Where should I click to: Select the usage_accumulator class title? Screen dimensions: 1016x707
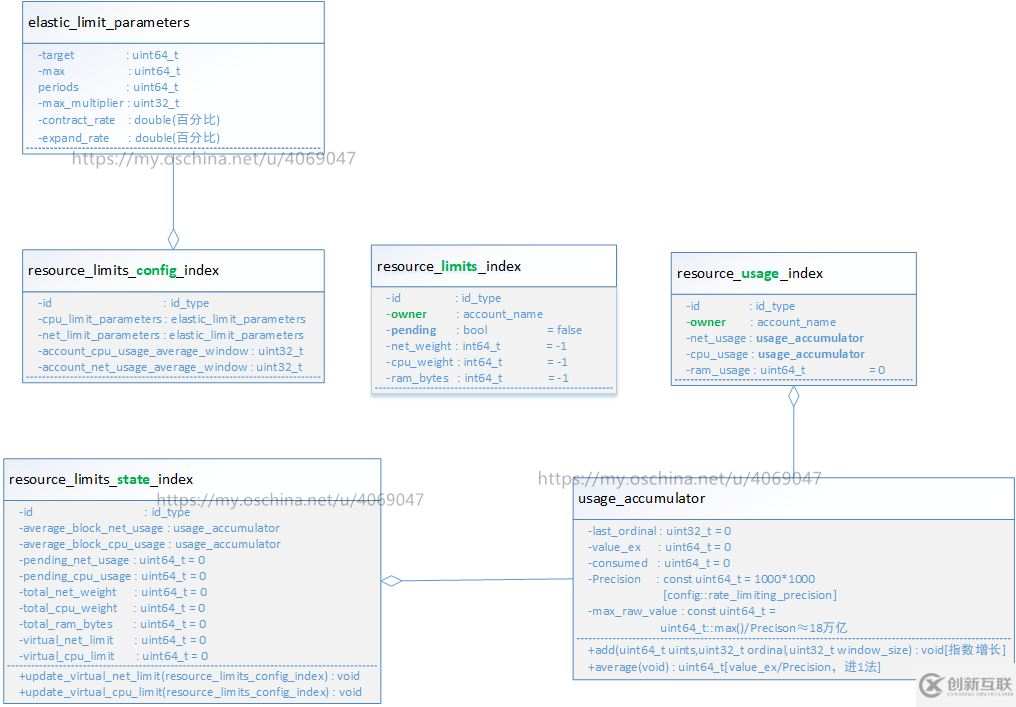(x=641, y=498)
